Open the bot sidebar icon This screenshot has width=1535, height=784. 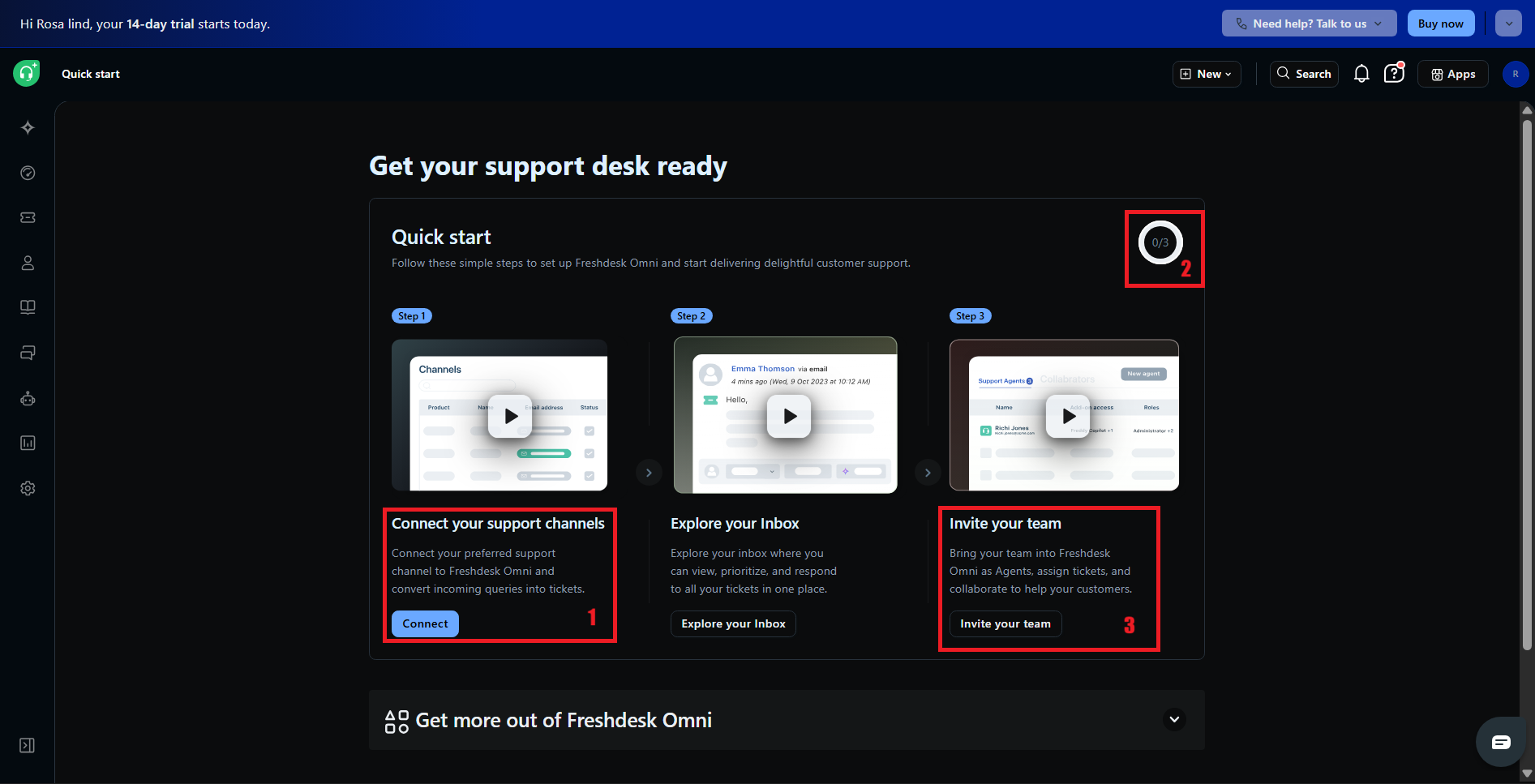(x=28, y=398)
